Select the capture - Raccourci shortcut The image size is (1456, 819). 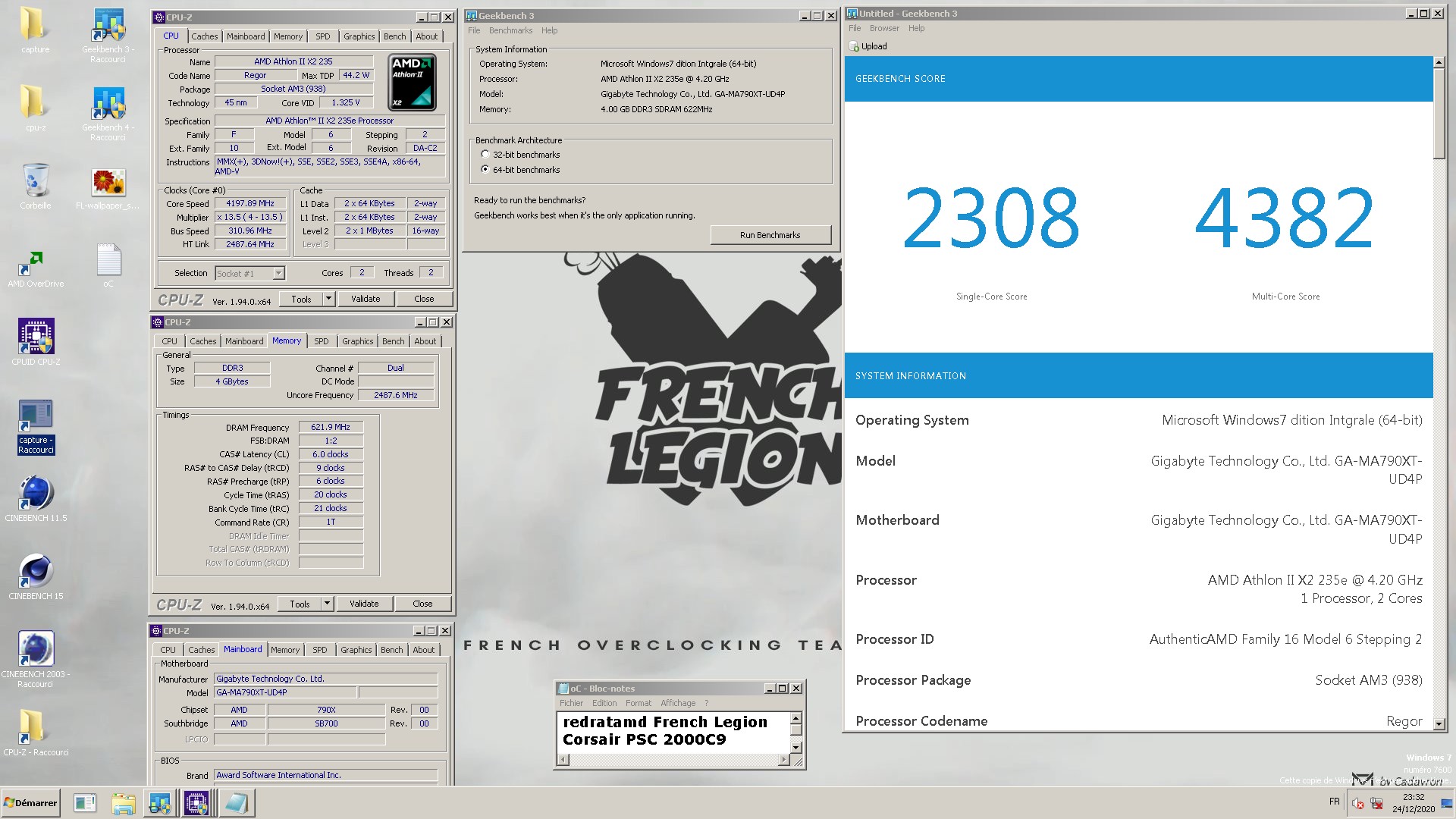[36, 427]
